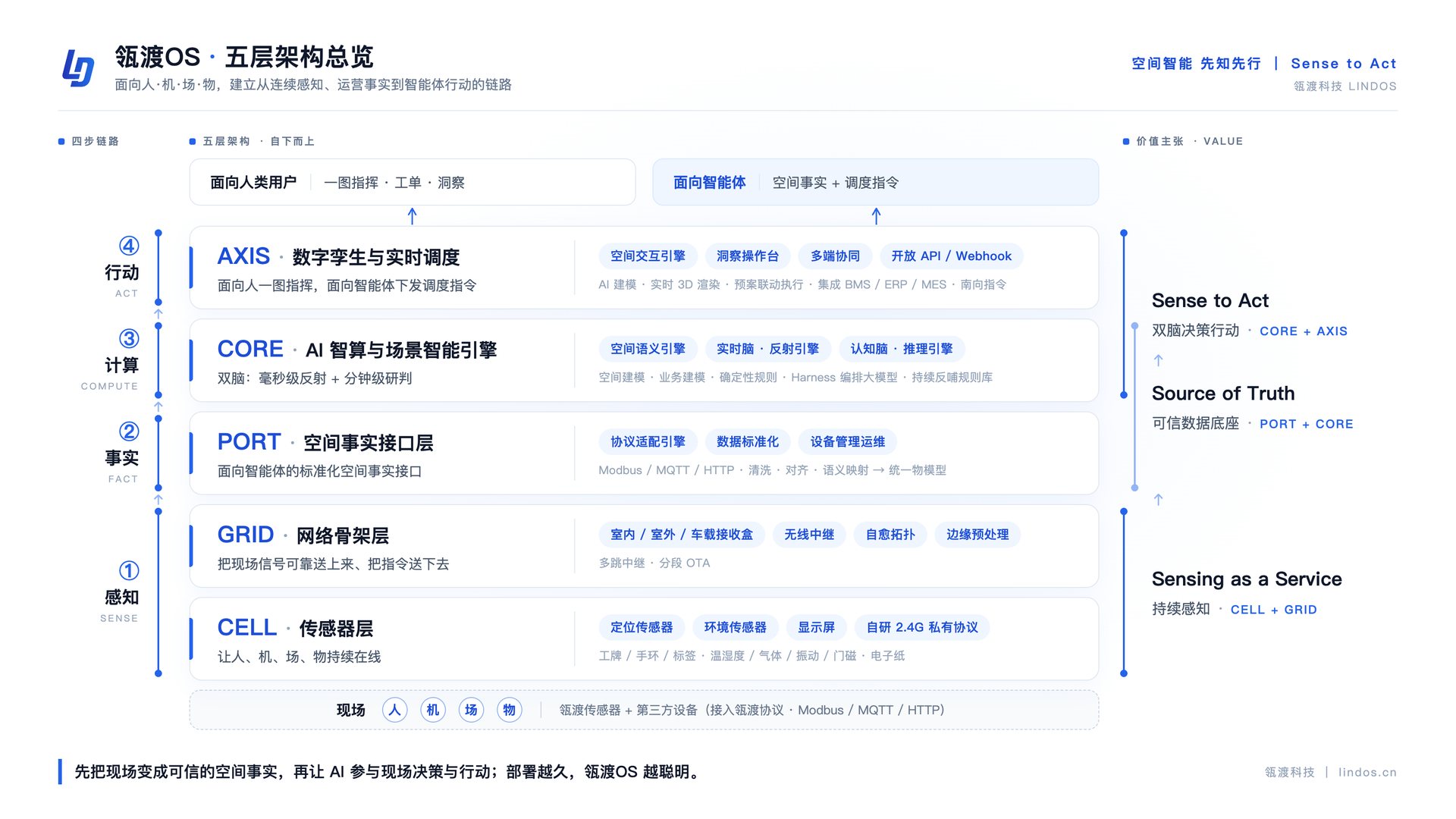This screenshot has width=1456, height=819.
Task: Click the circled number ① above 感知
Action: pos(129,570)
